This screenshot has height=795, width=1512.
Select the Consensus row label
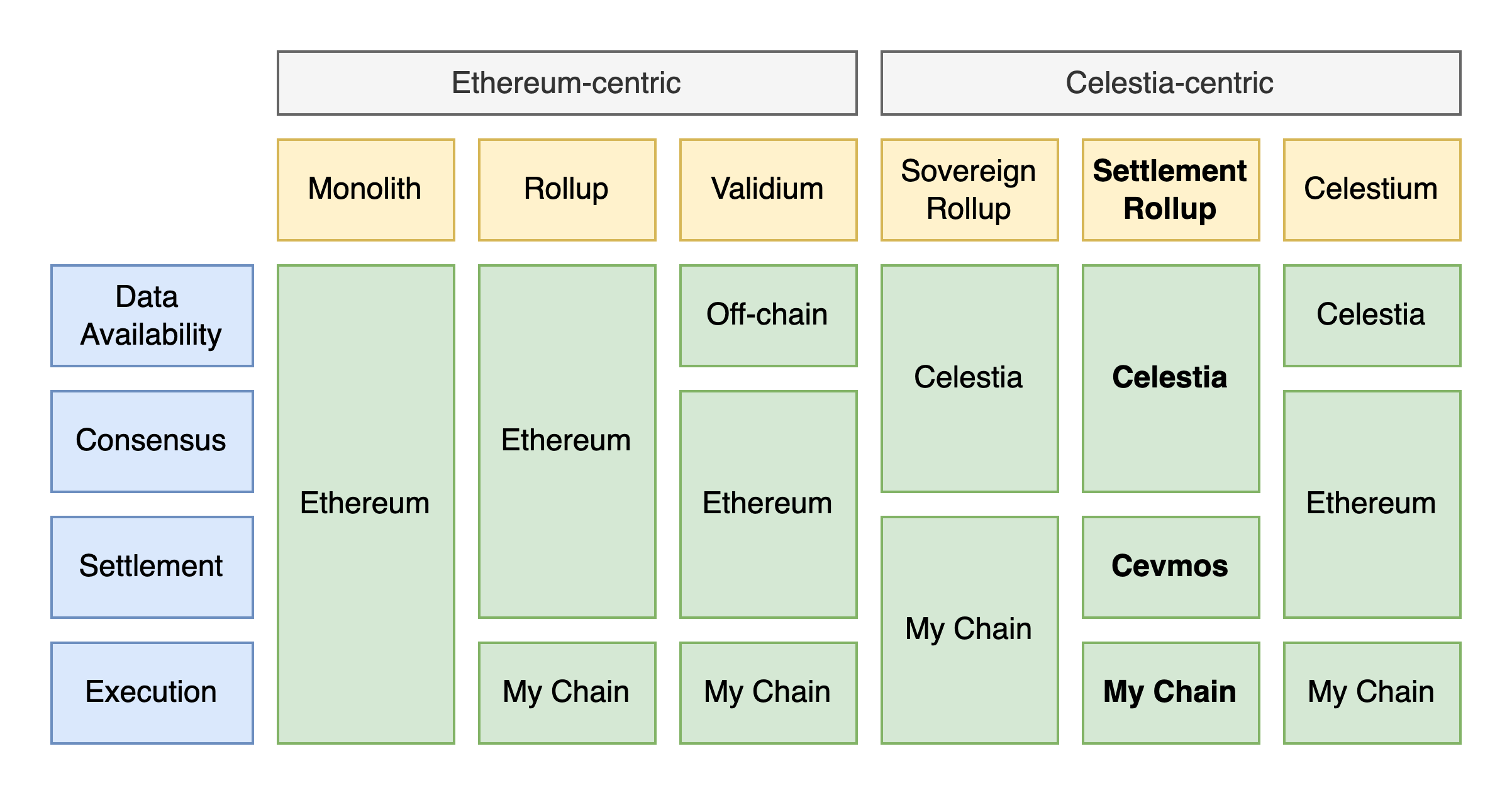coord(152,441)
